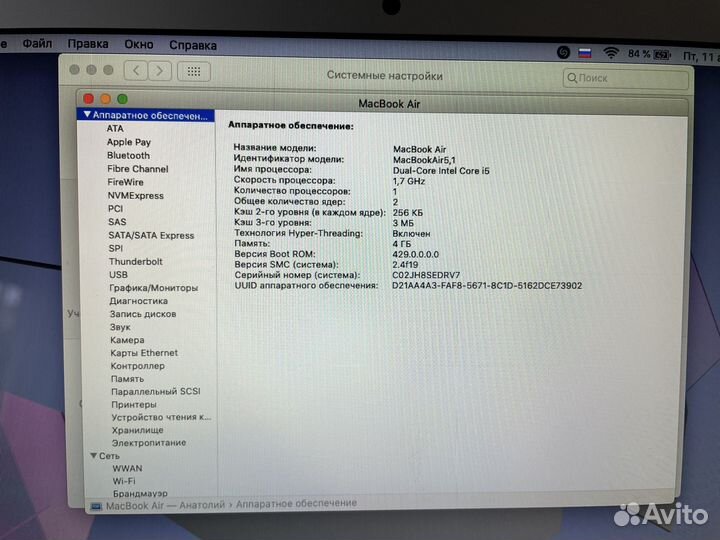The height and width of the screenshot is (540, 720).
Task: Open the Файл menu
Action: [x=37, y=44]
